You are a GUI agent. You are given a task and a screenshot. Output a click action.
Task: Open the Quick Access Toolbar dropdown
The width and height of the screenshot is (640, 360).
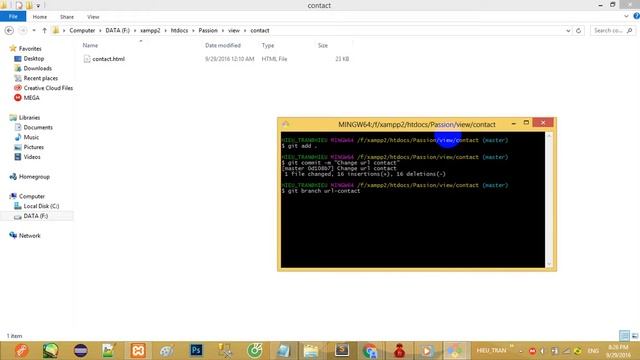[x=38, y=5]
